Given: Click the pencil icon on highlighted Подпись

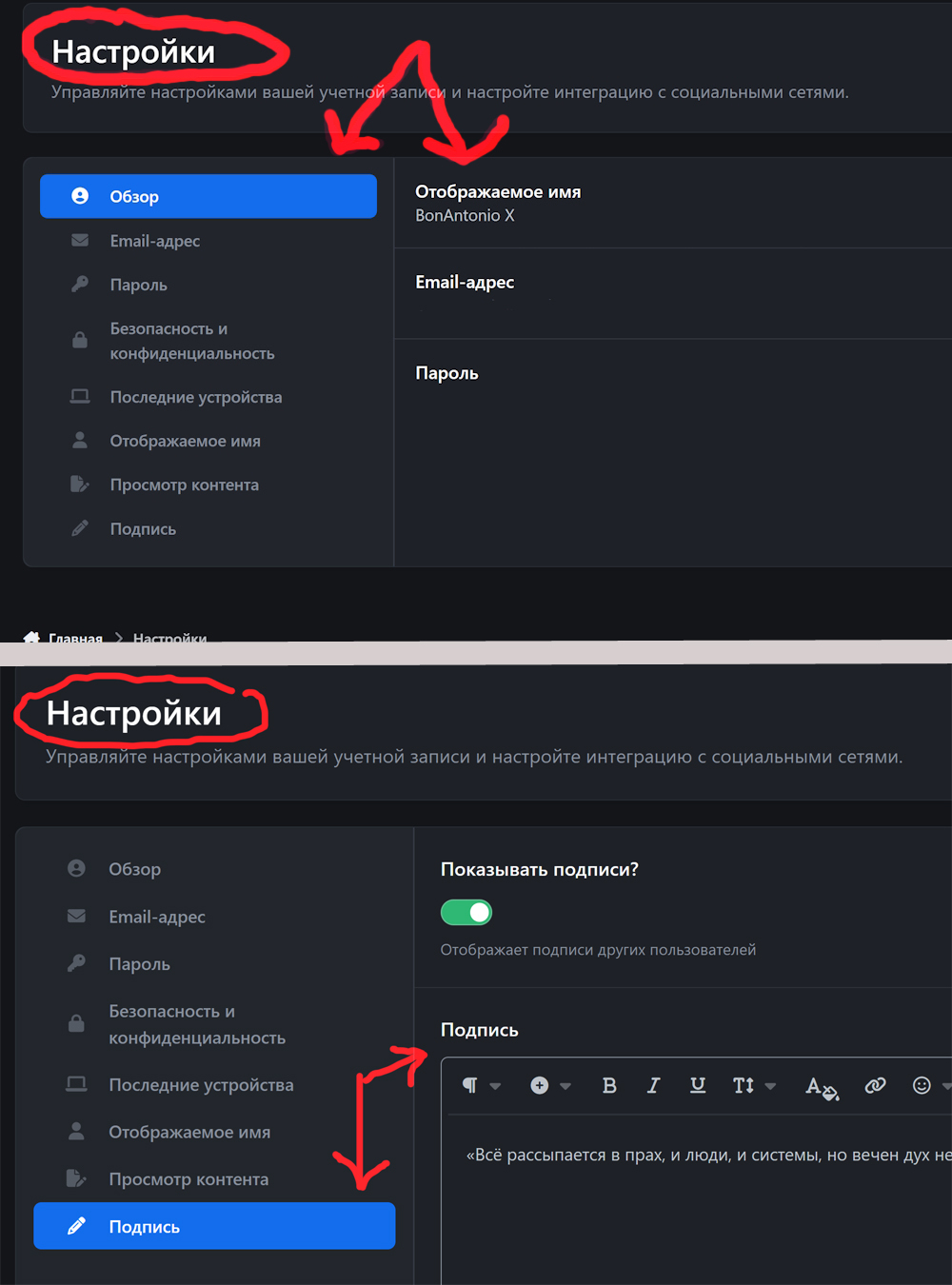Looking at the screenshot, I should [76, 1226].
